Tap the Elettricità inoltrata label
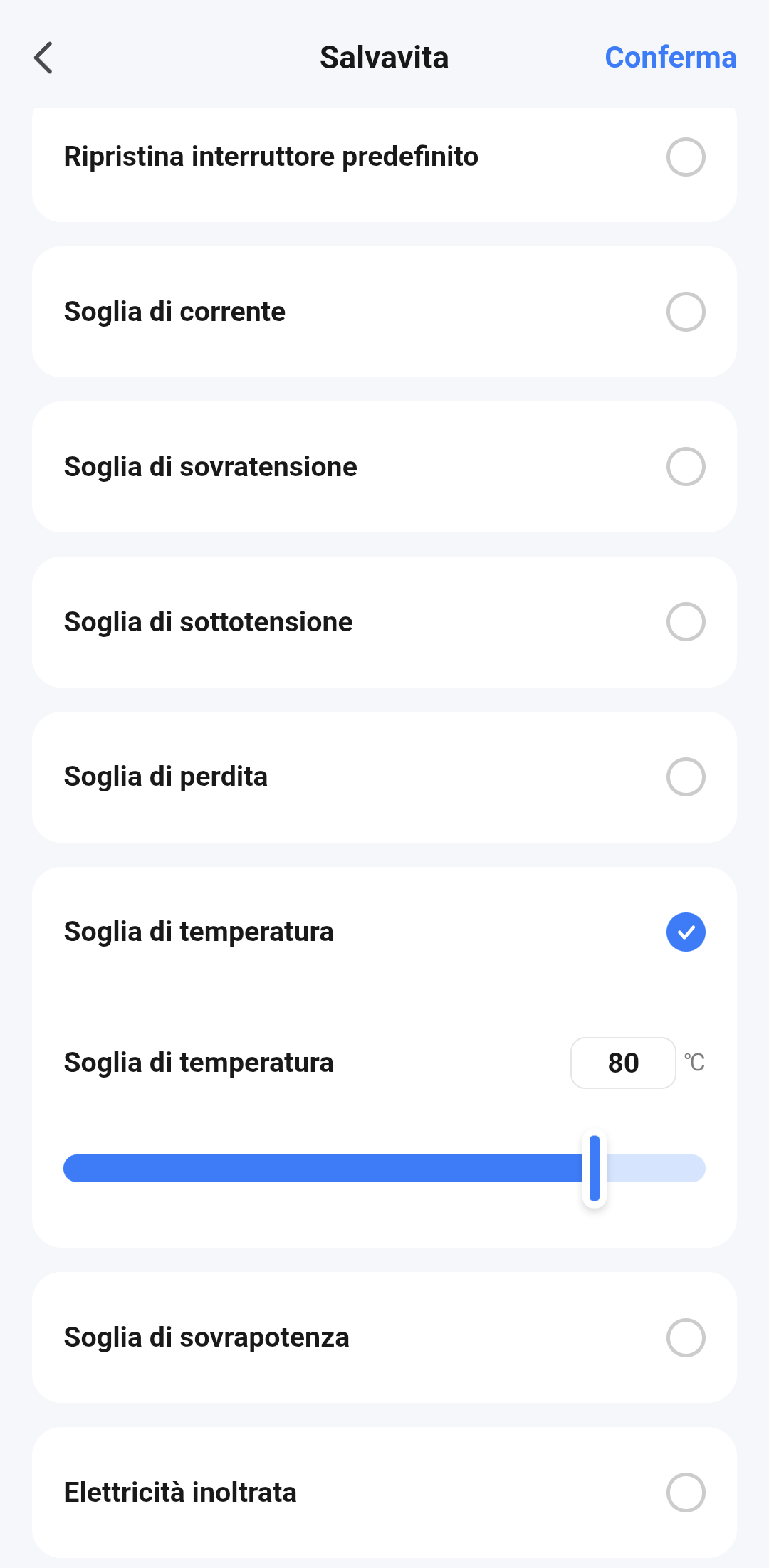 coord(180,1493)
